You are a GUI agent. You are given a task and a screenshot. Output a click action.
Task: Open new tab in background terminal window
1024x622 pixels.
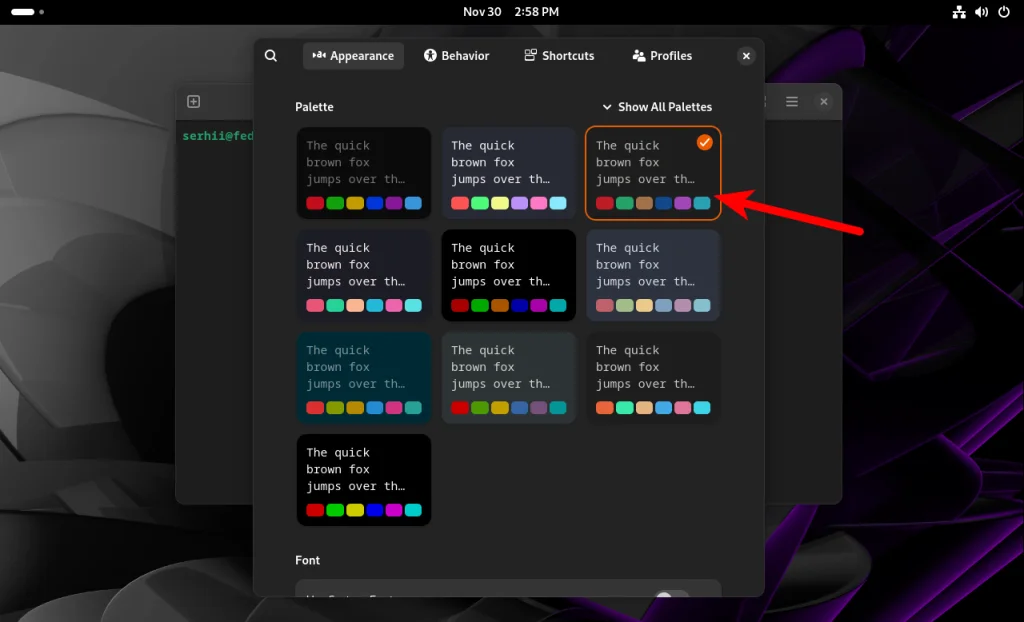pos(193,101)
